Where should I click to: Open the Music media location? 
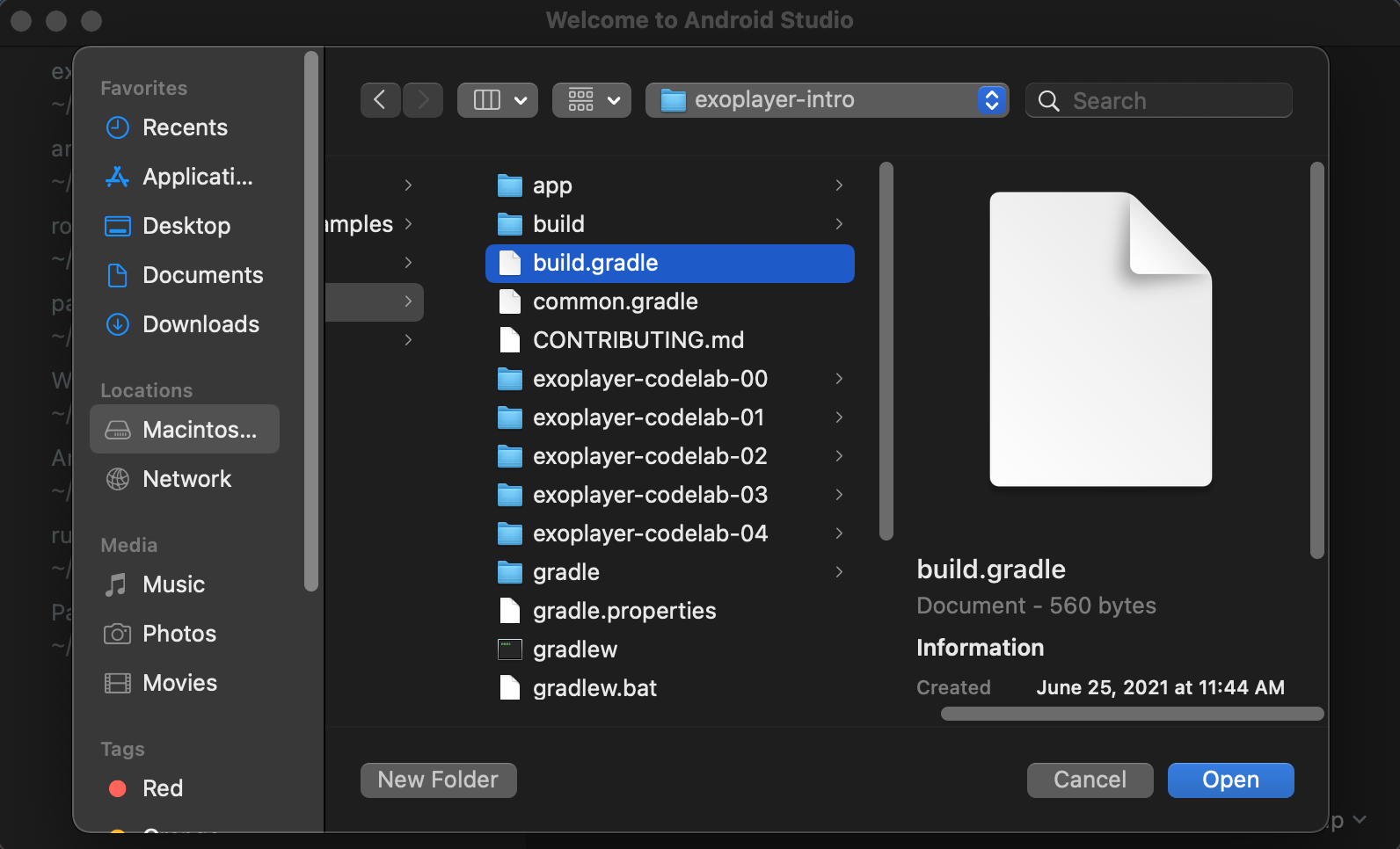pyautogui.click(x=173, y=584)
